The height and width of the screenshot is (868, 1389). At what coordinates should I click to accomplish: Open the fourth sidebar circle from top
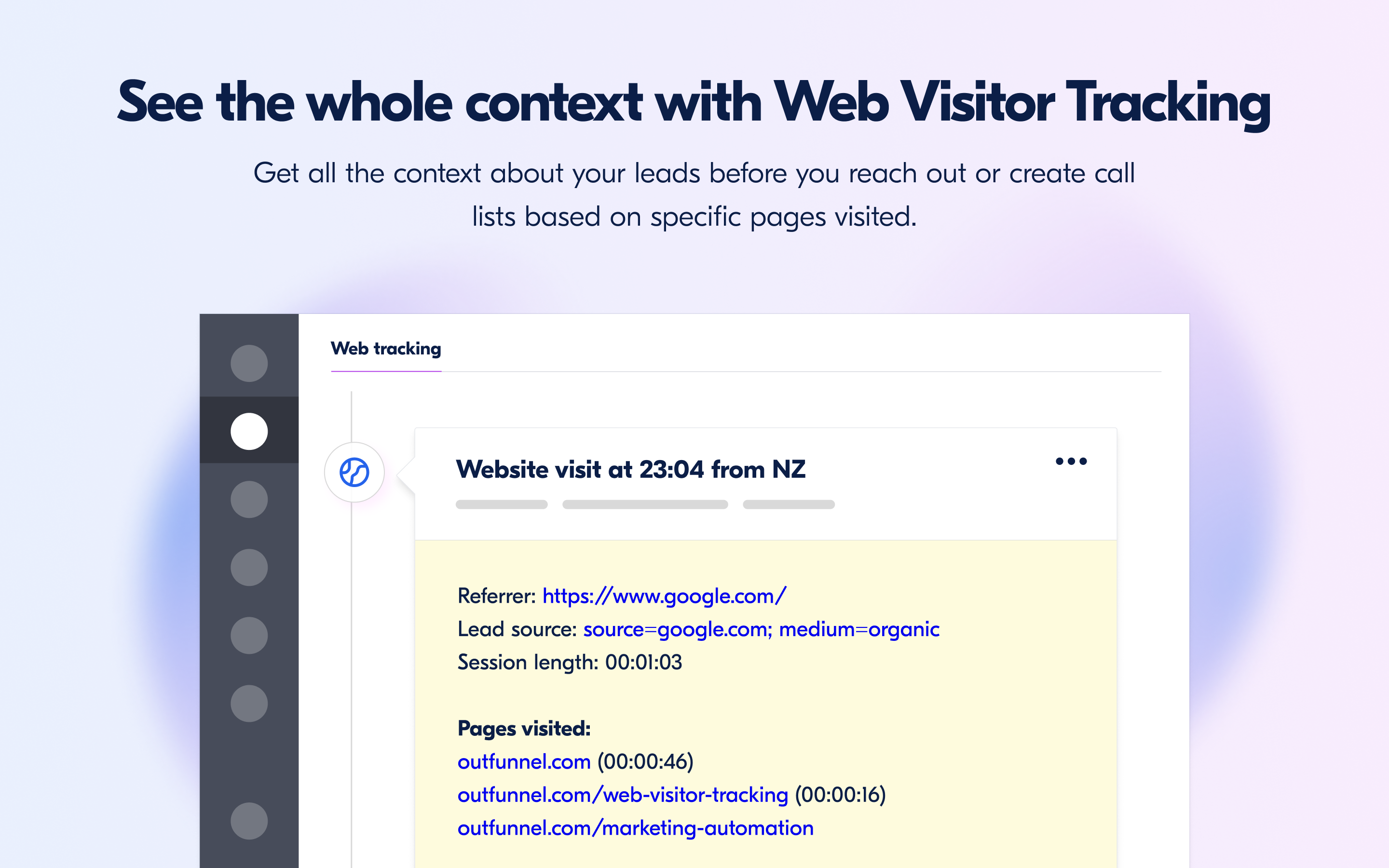coord(249,567)
